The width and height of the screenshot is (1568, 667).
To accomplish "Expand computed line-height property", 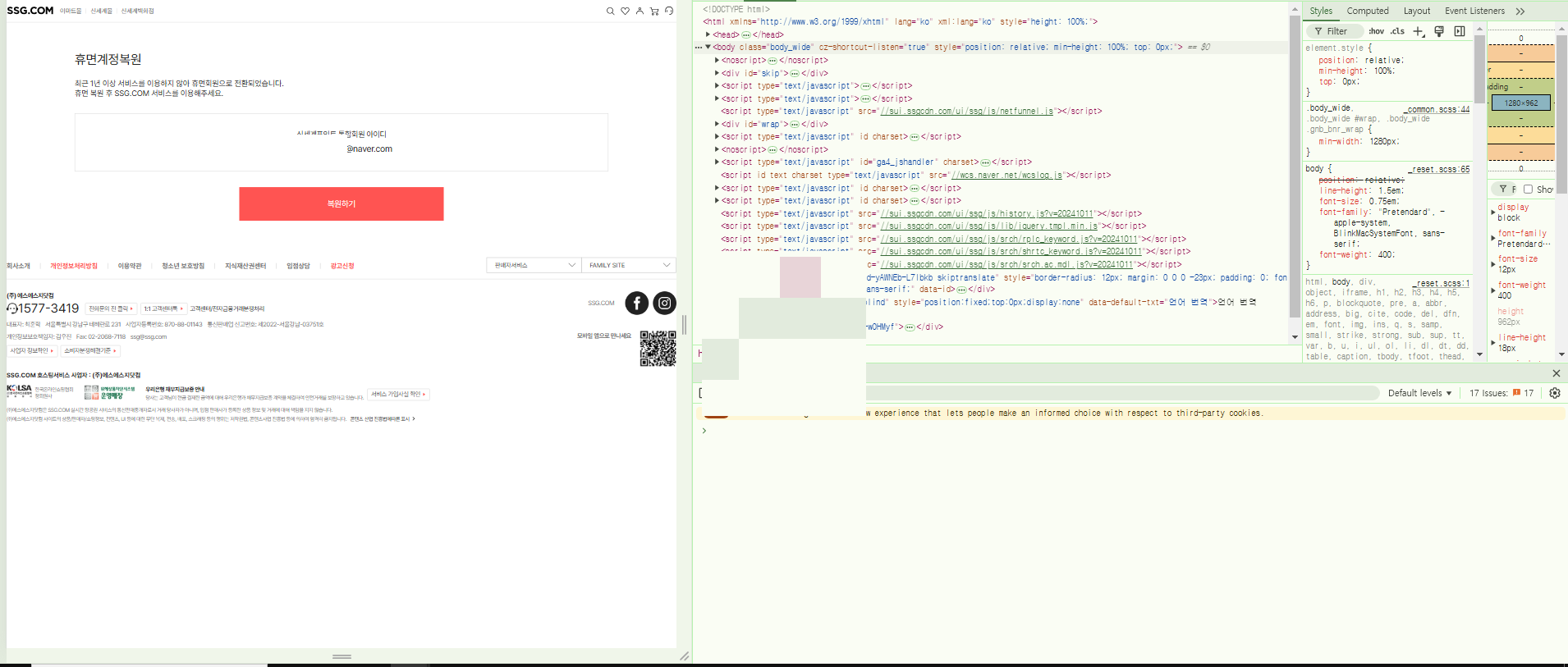I will coord(1493,343).
